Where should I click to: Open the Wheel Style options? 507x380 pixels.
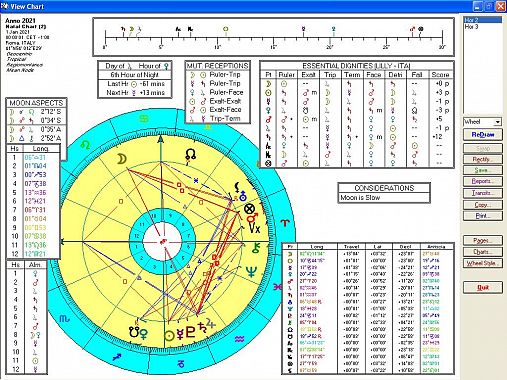click(483, 263)
